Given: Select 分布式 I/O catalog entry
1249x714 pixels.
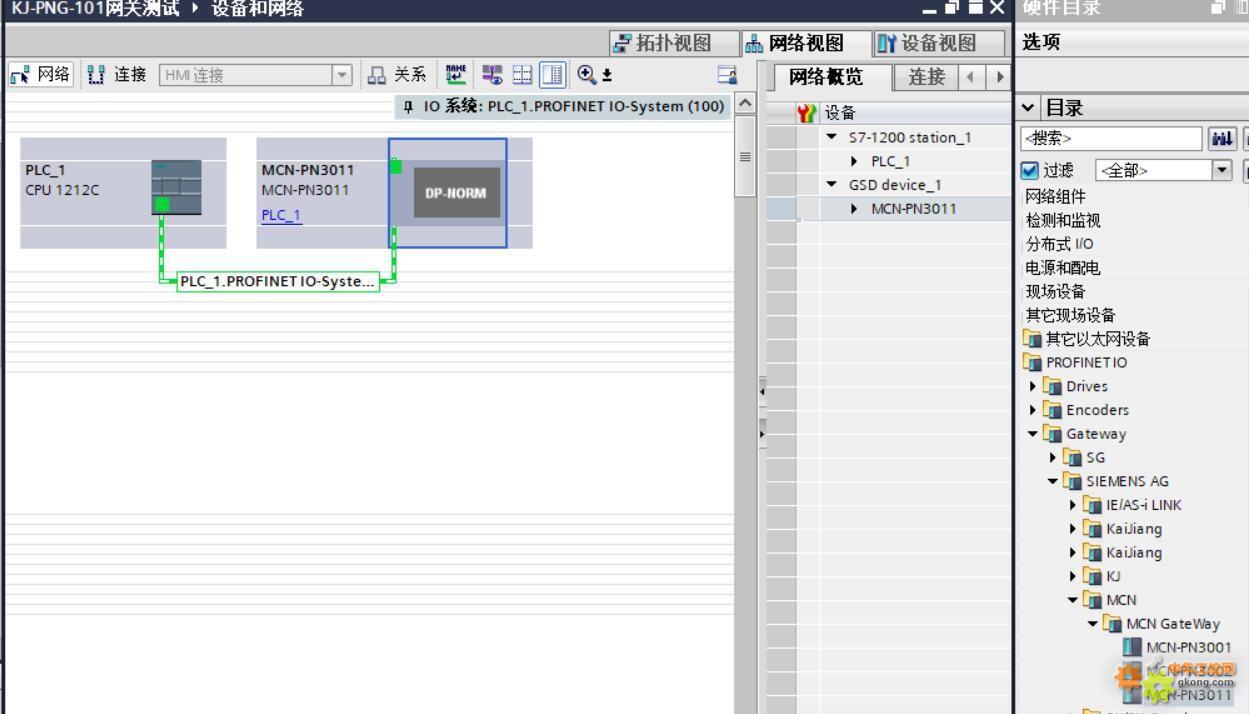Looking at the screenshot, I should (x=1059, y=244).
